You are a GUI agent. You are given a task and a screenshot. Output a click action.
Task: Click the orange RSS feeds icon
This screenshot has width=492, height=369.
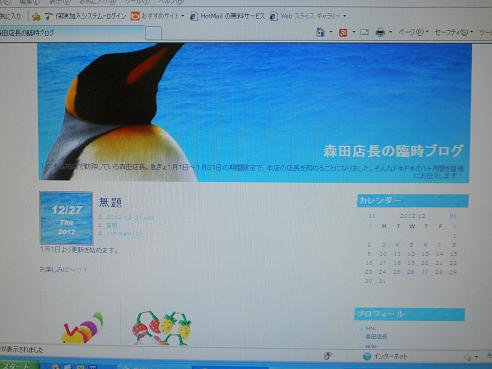343,33
